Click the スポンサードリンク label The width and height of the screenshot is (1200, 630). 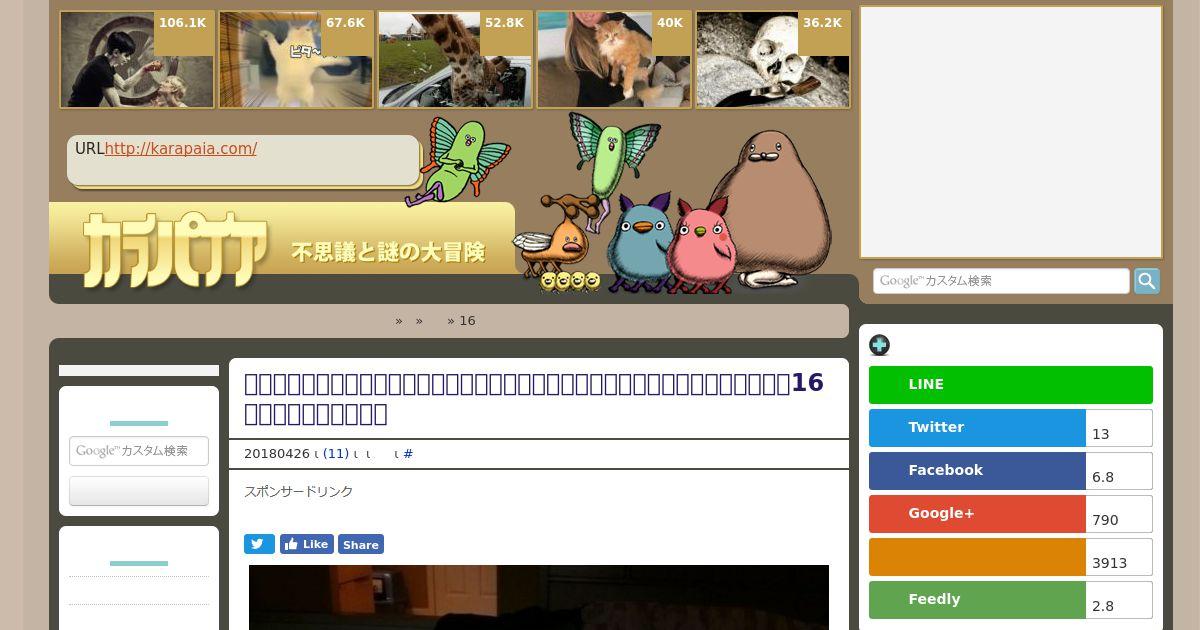pyautogui.click(x=298, y=491)
